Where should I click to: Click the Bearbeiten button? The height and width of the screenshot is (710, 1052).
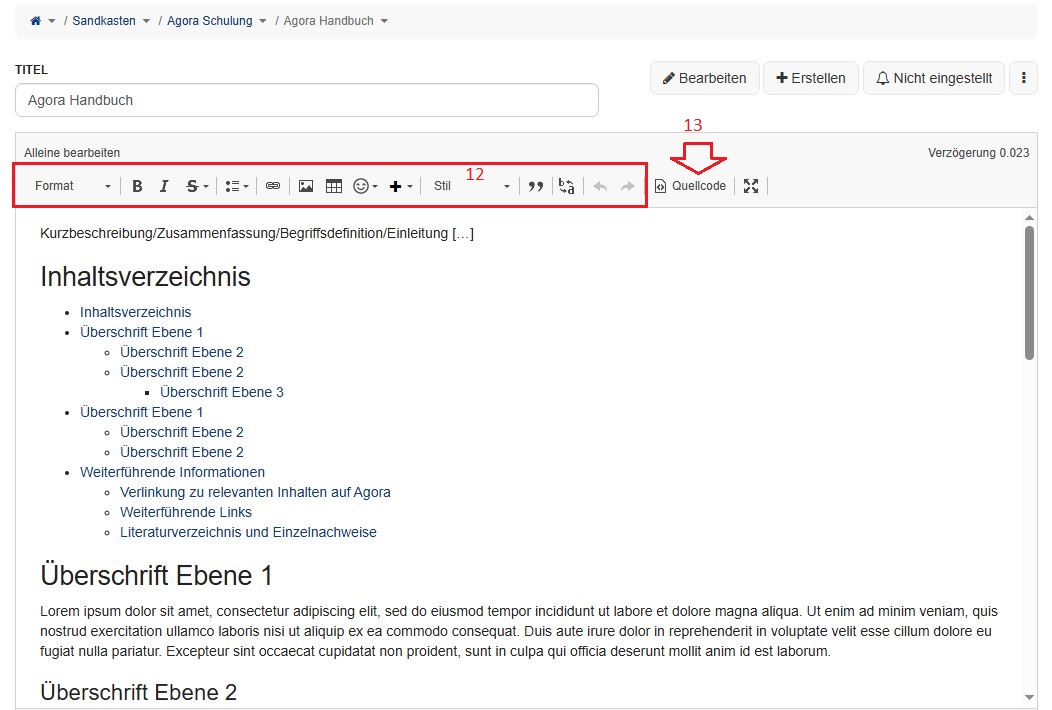704,78
